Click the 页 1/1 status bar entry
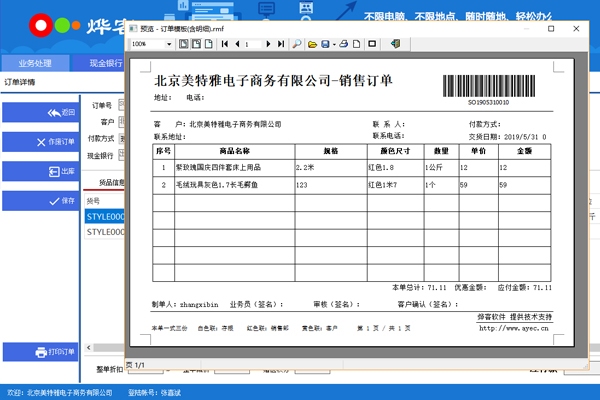 pos(135,365)
